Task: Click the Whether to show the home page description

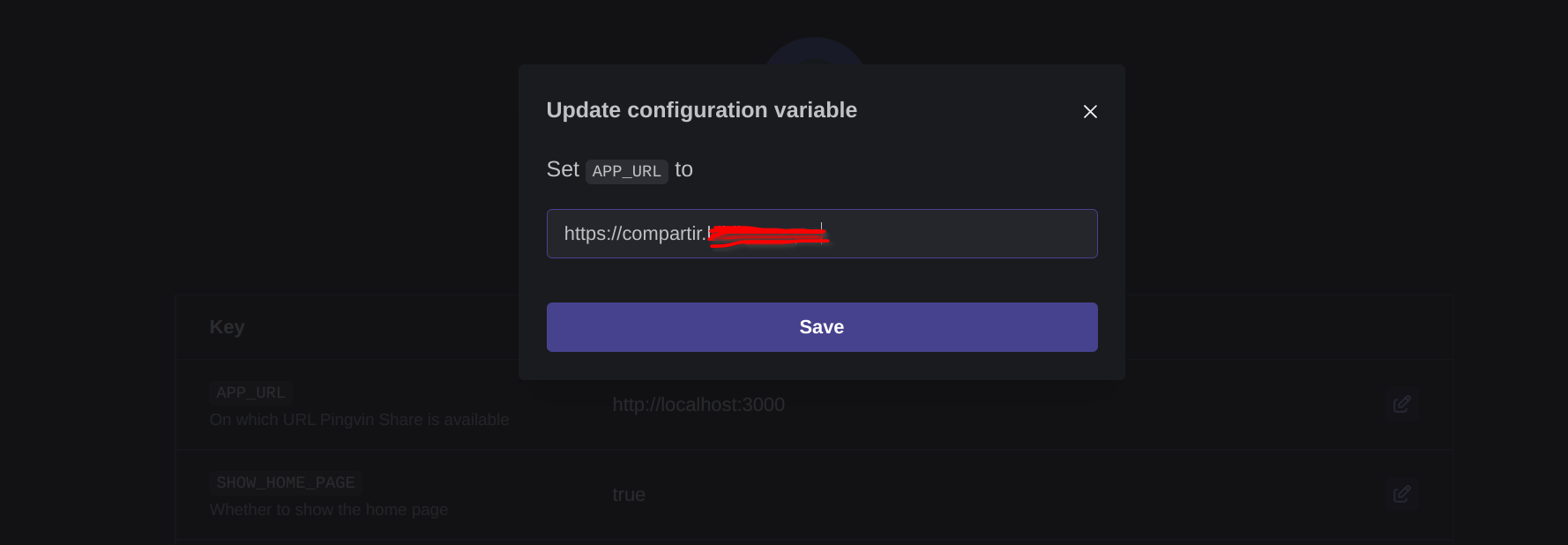Action: click(328, 510)
